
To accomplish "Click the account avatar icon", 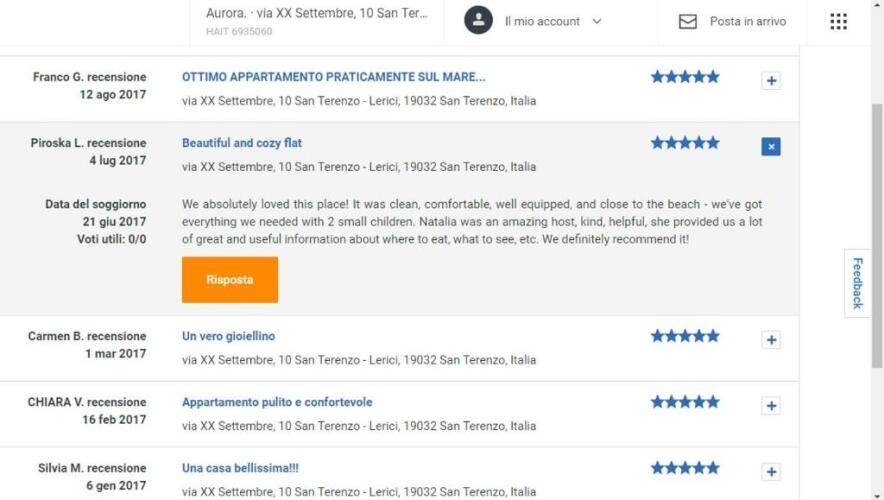I will [x=478, y=20].
